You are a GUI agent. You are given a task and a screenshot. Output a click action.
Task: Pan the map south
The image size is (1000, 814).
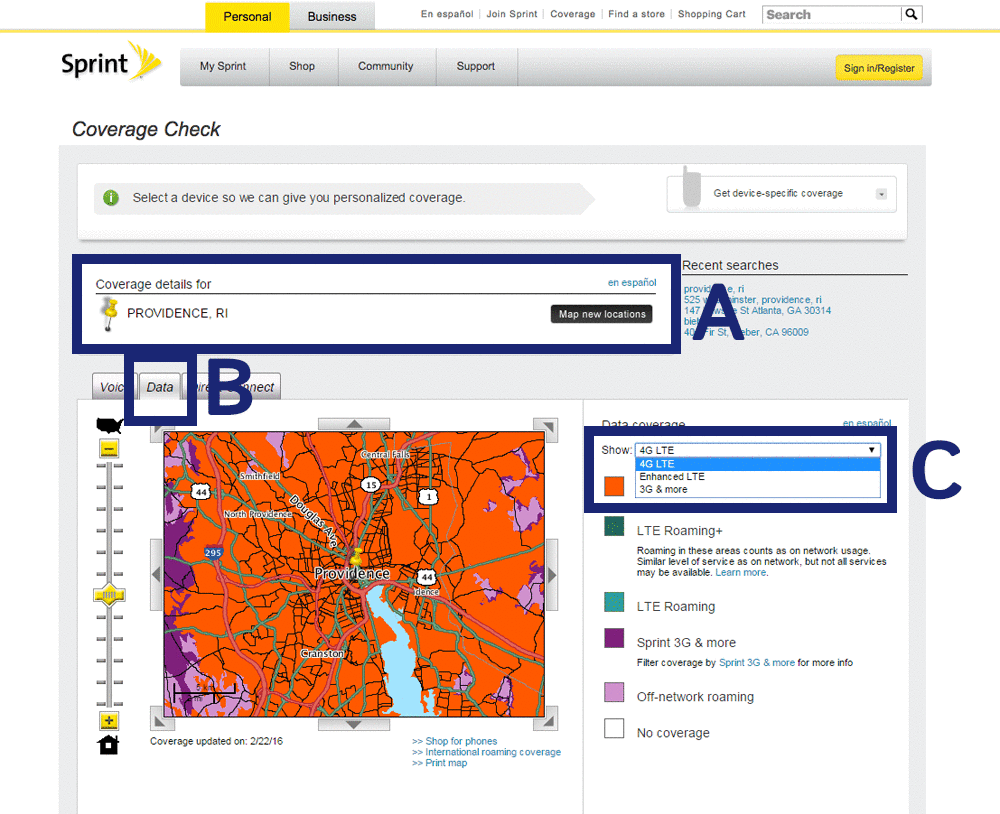pyautogui.click(x=354, y=724)
